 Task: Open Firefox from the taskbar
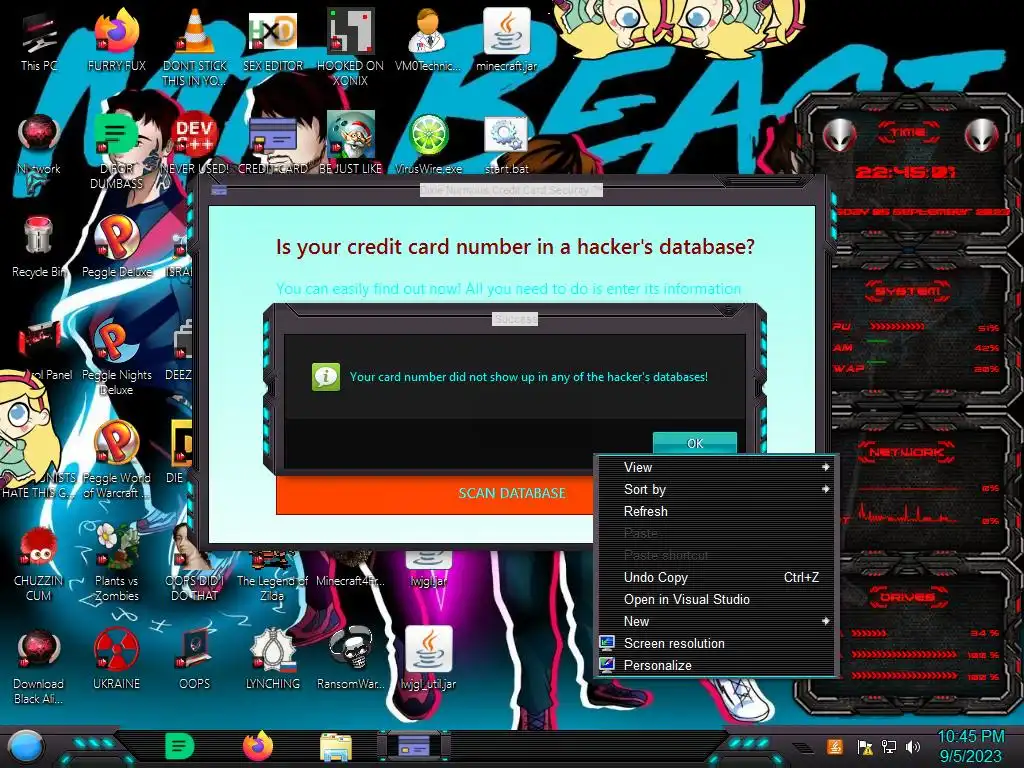tap(258, 746)
